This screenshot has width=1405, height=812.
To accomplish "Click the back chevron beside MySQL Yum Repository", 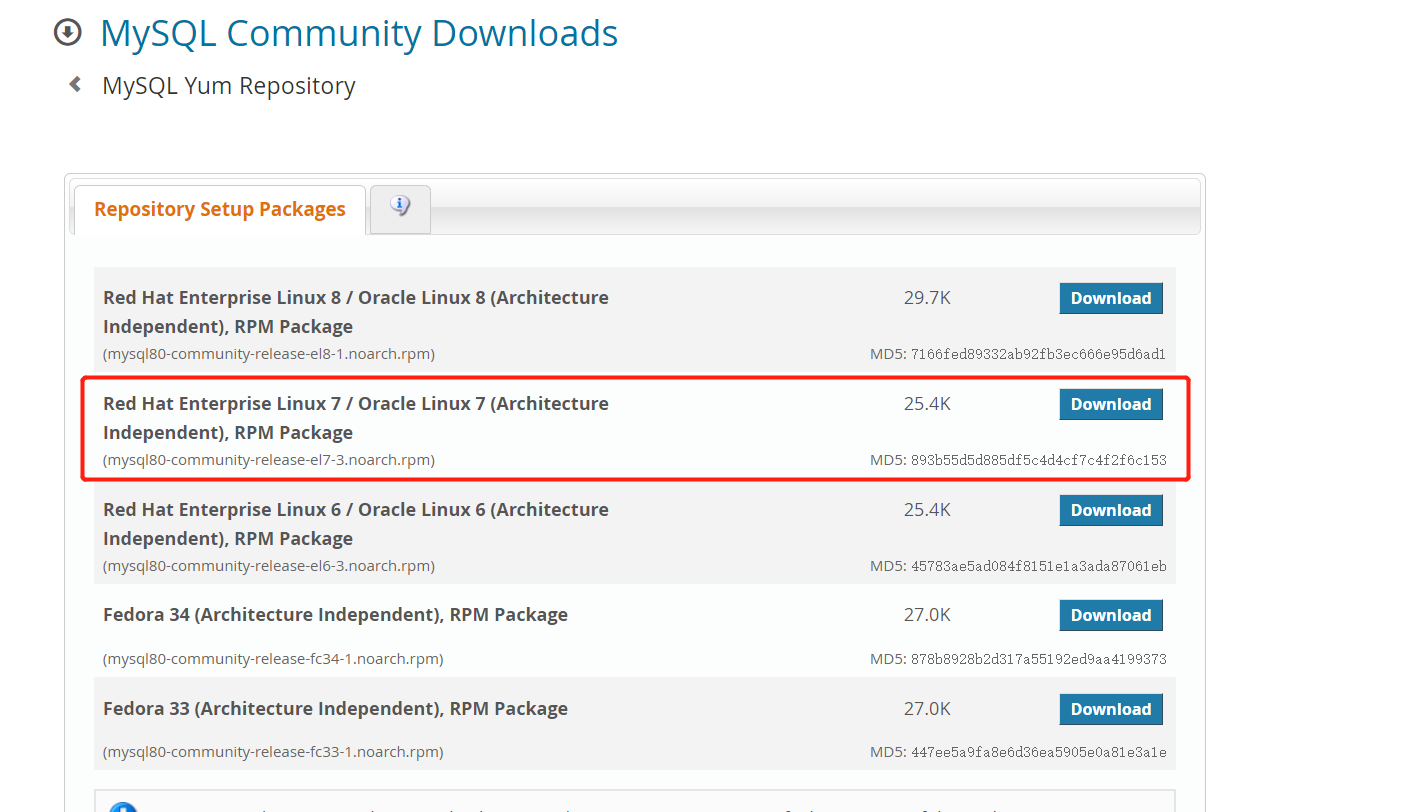I will pyautogui.click(x=75, y=85).
